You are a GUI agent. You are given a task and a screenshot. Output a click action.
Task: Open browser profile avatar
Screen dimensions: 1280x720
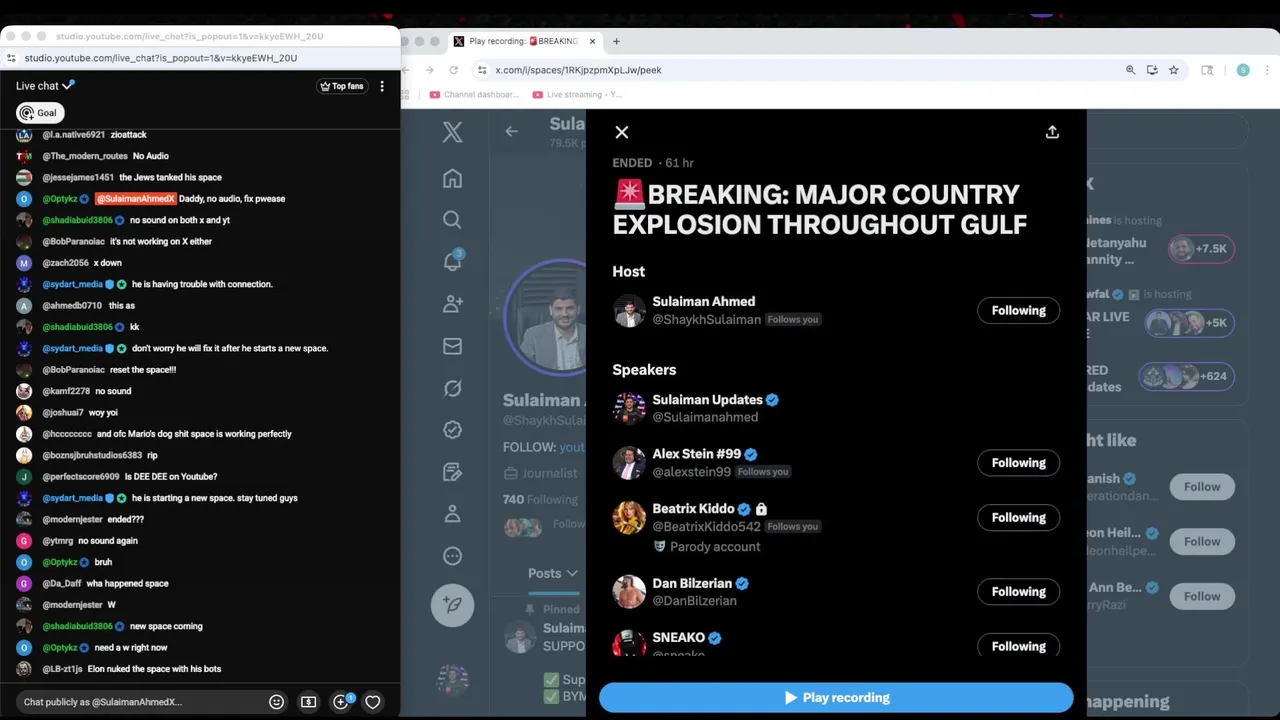point(1243,70)
